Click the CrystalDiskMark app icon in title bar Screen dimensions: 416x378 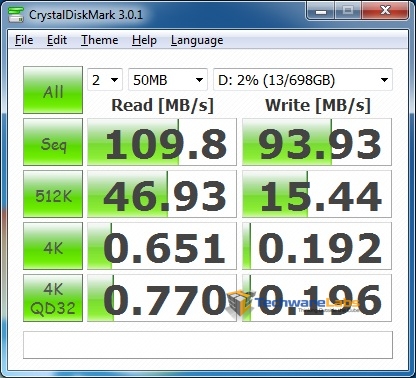click(x=16, y=14)
